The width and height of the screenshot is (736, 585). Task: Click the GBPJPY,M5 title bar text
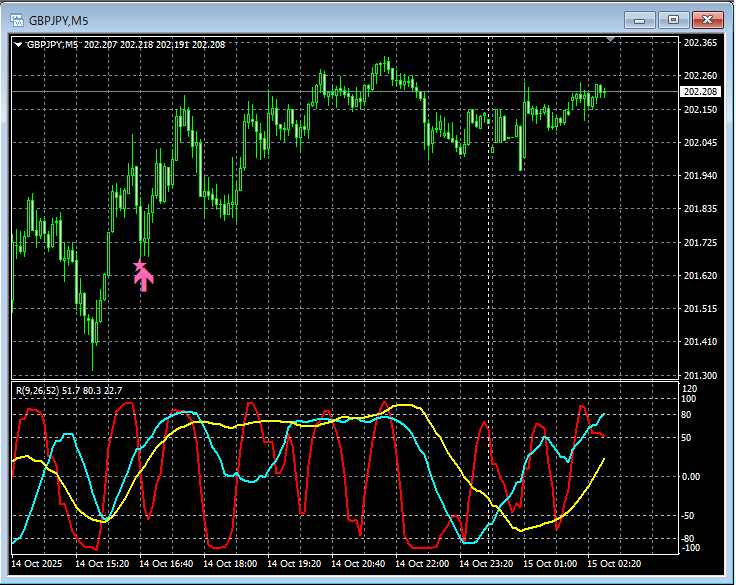[58, 21]
